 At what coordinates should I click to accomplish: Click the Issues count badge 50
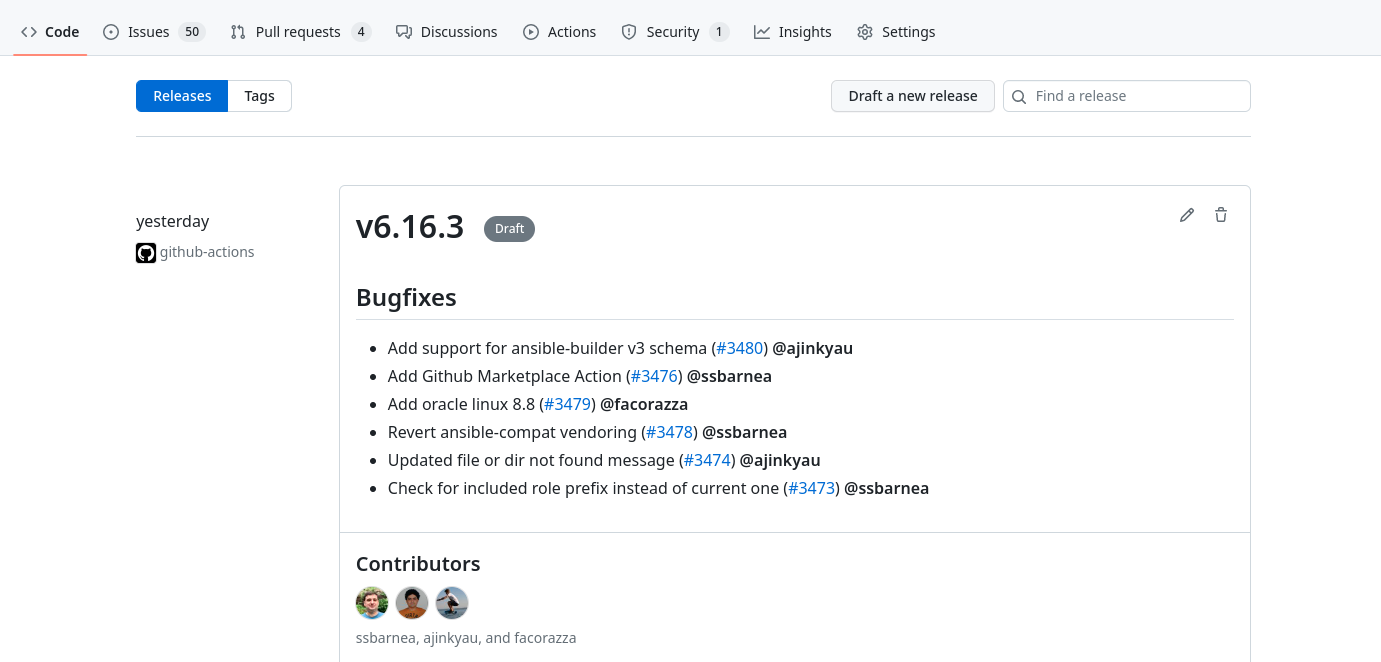click(192, 32)
